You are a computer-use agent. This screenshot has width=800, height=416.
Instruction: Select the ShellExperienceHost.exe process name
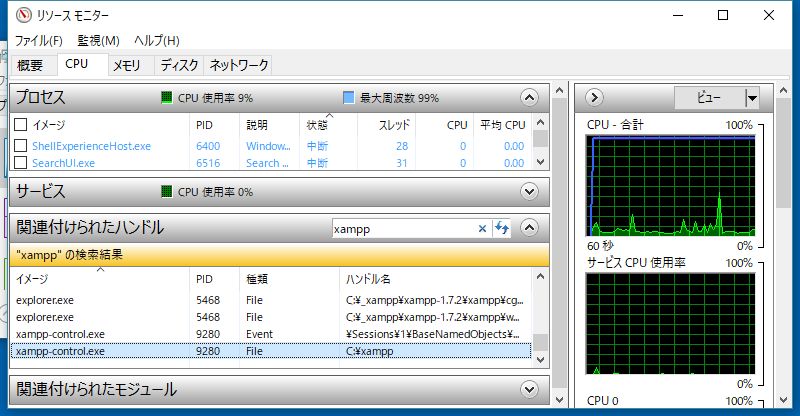pos(91,146)
